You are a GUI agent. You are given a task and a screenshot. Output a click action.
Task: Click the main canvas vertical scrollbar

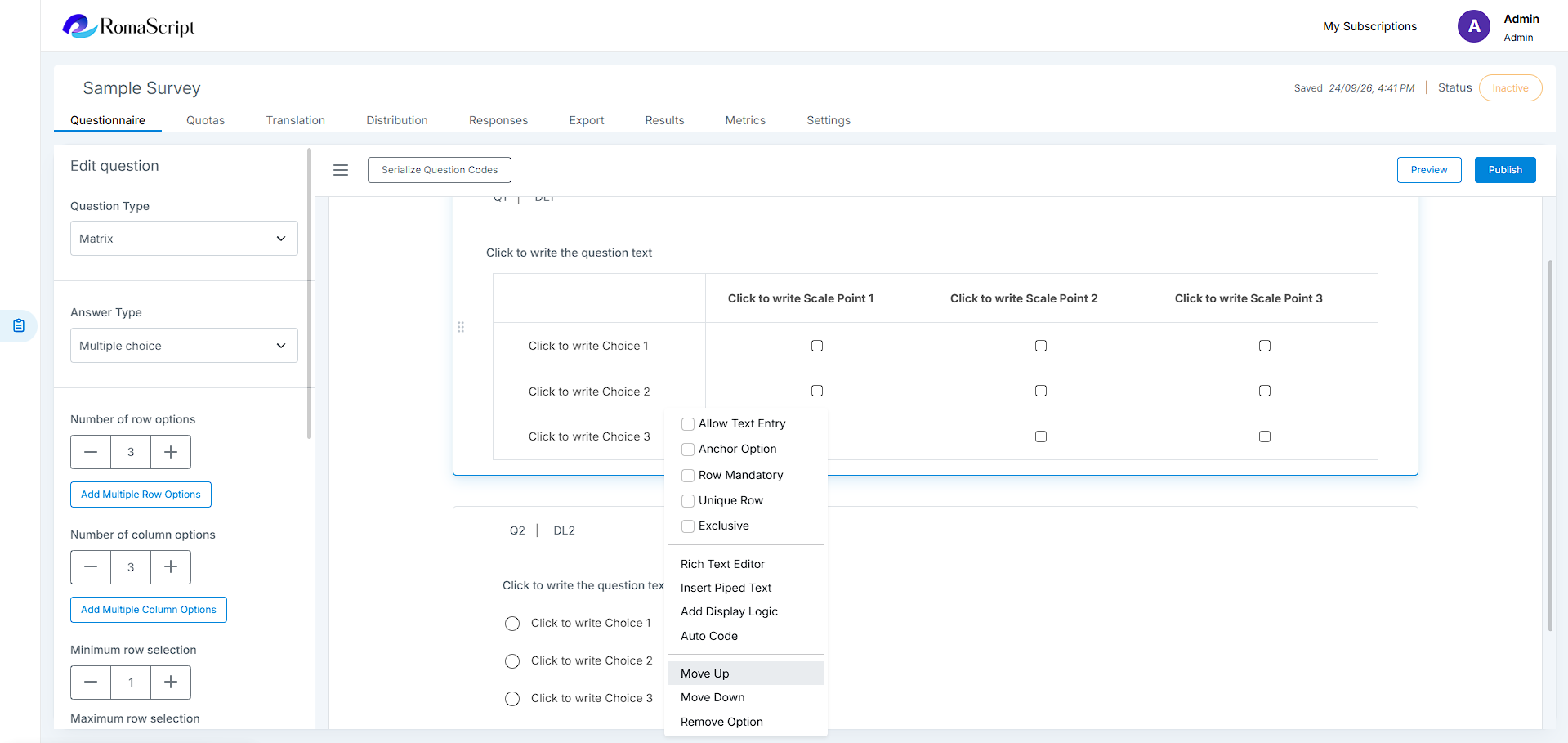[1550, 445]
